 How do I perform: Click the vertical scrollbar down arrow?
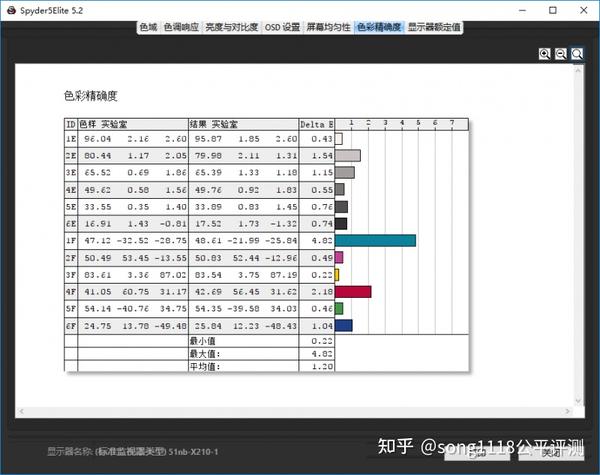578,401
